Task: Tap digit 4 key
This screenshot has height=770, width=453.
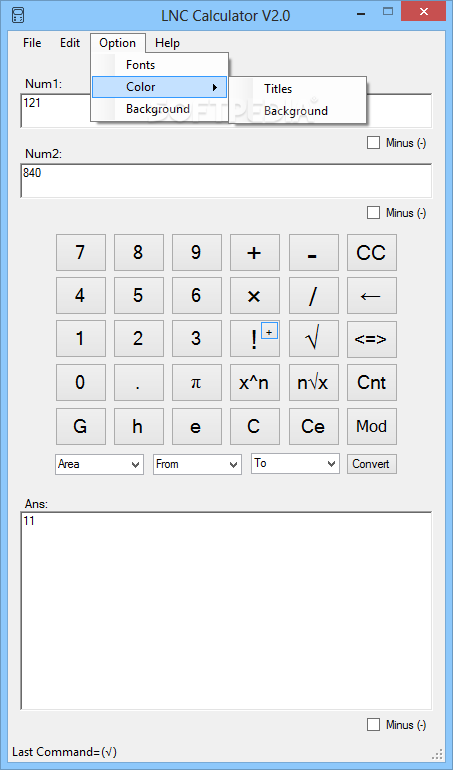Action: (81, 296)
